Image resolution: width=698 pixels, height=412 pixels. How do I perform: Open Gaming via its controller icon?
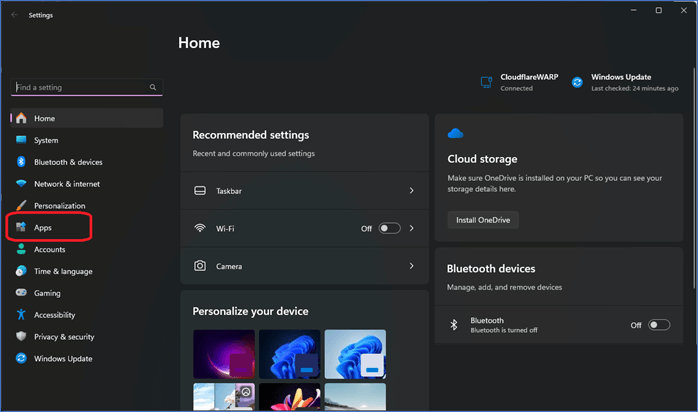(x=21, y=293)
